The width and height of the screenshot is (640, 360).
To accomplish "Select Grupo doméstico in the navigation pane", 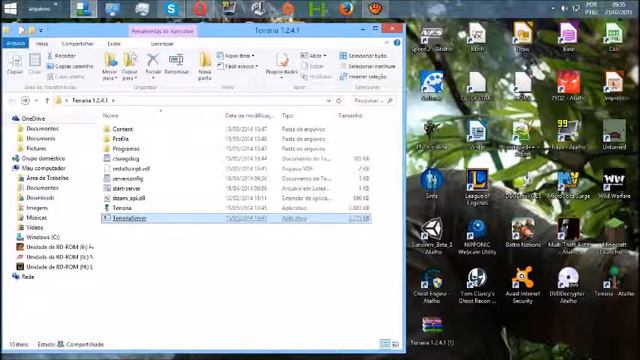I will coord(43,158).
